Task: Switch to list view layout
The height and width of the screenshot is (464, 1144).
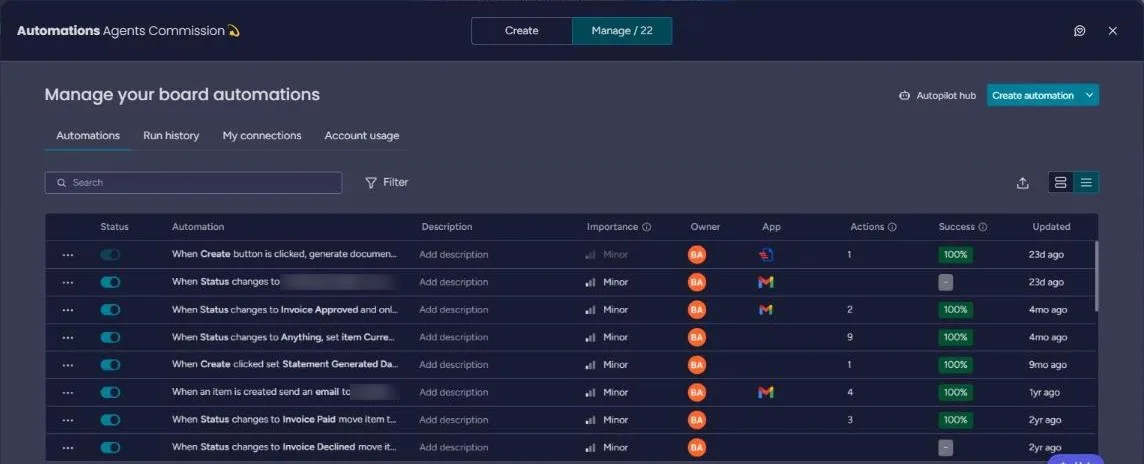Action: pos(1086,182)
